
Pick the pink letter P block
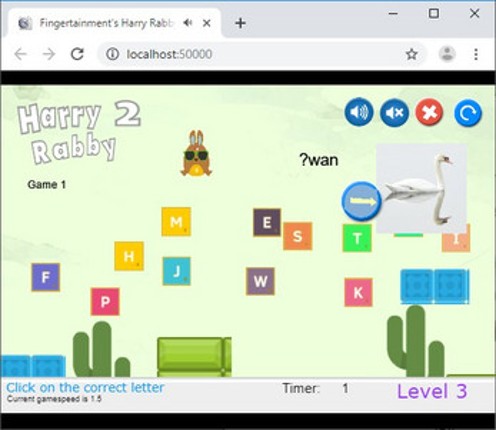coord(105,302)
